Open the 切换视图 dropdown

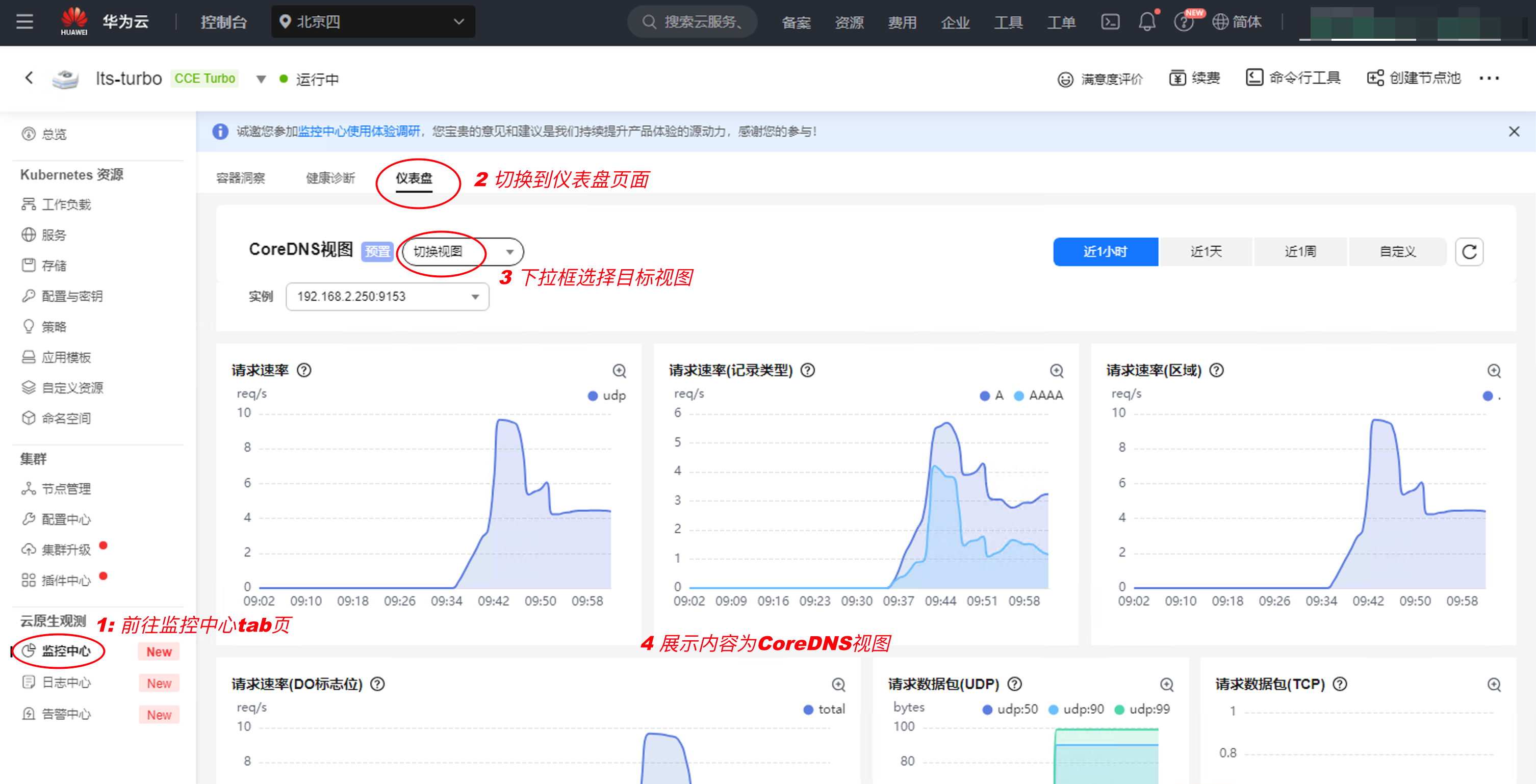(x=463, y=252)
